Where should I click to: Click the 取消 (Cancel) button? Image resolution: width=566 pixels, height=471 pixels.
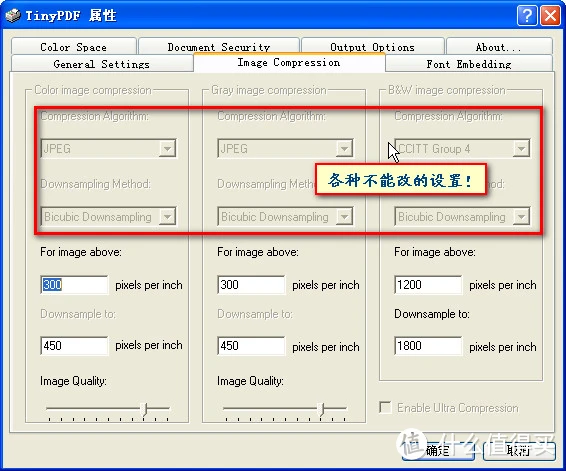519,450
